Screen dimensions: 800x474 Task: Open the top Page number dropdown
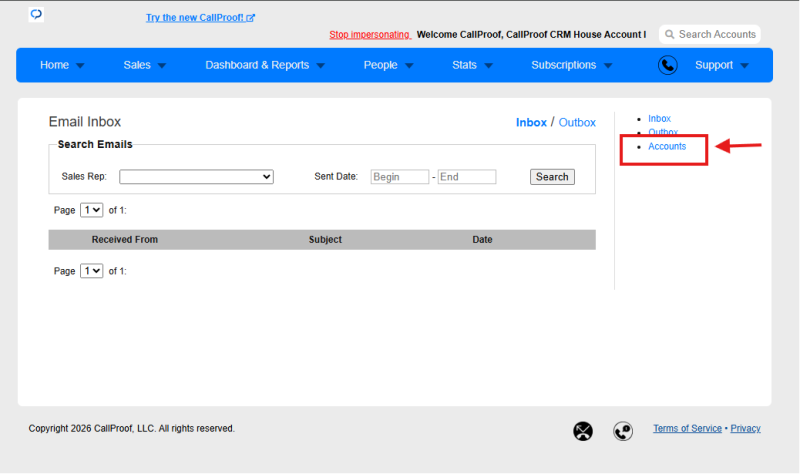click(91, 210)
